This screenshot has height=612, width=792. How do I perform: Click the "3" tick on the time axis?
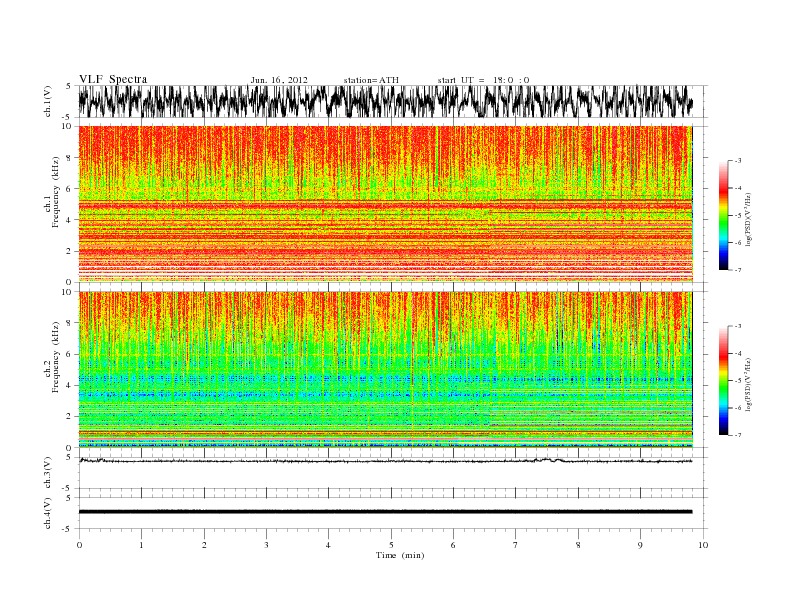pos(266,545)
